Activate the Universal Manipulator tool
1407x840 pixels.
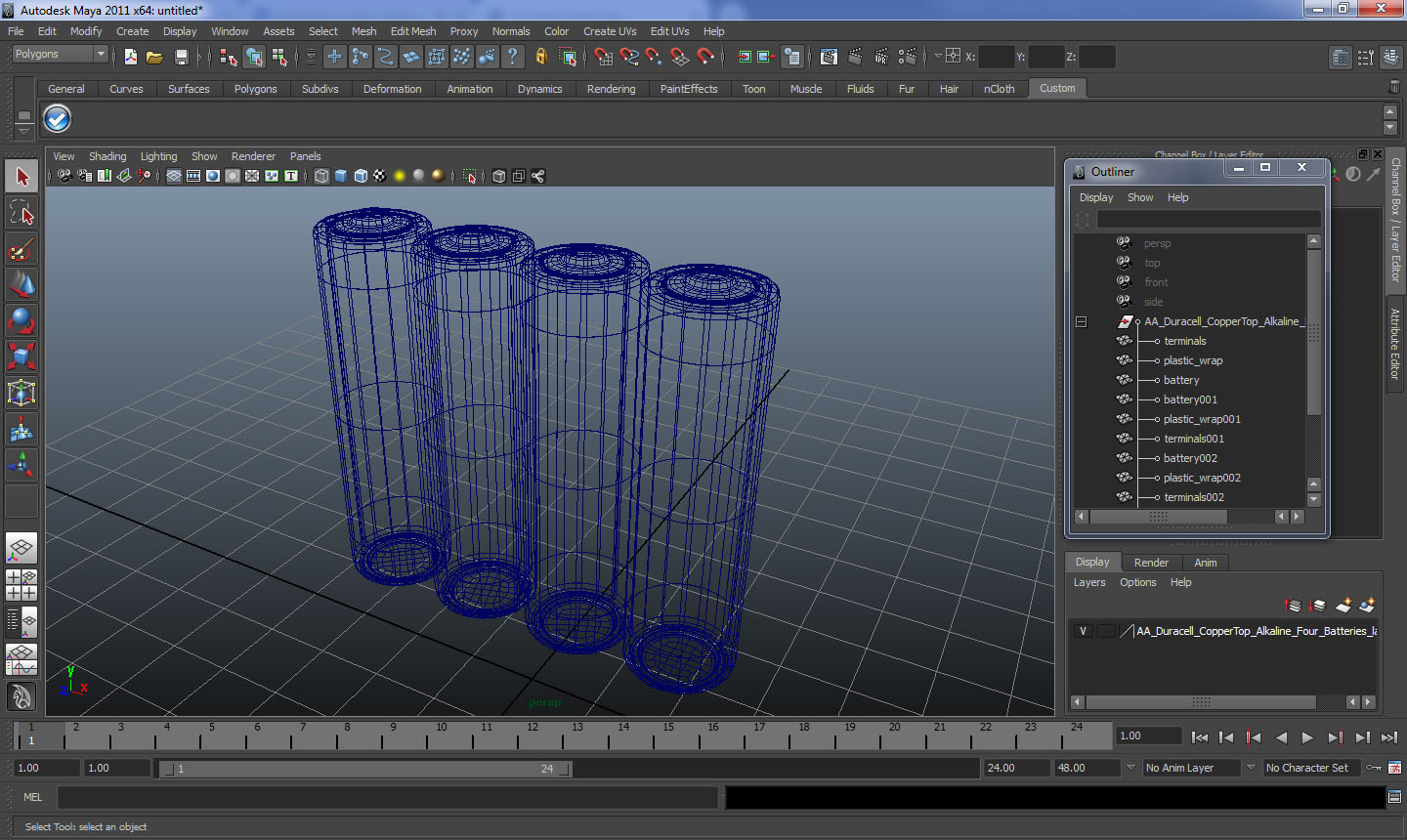pos(21,393)
